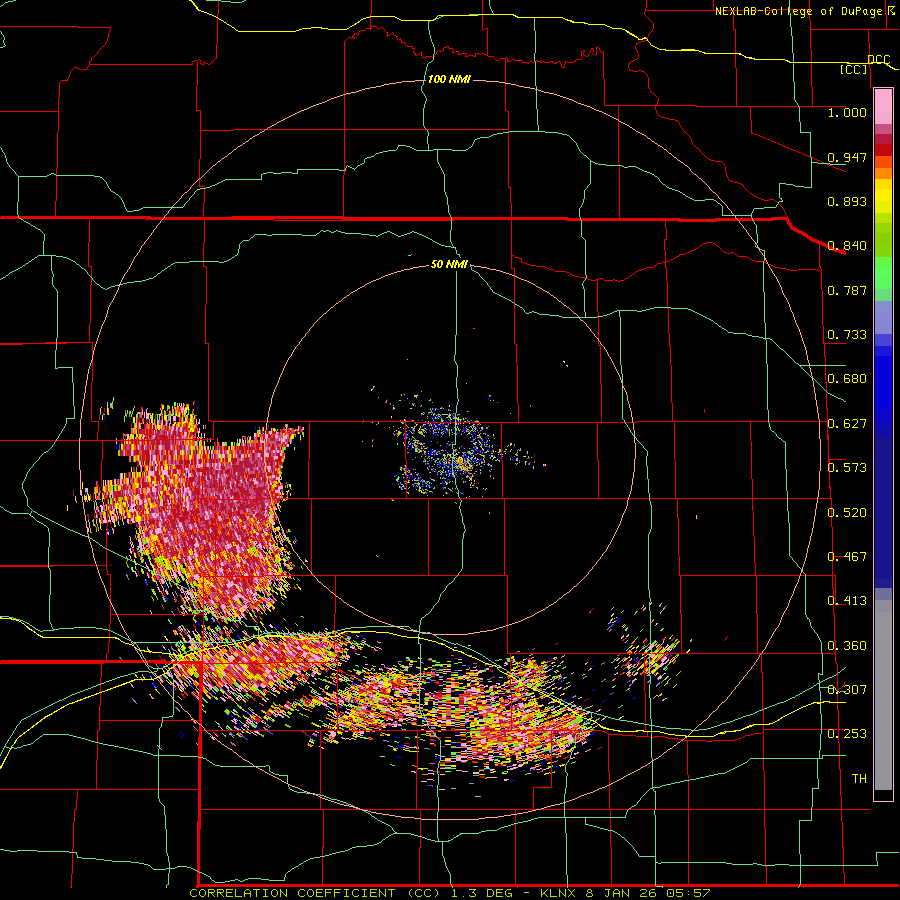Select the 0.253 color scale value
Viewport: 900px width, 900px height.
pos(847,734)
